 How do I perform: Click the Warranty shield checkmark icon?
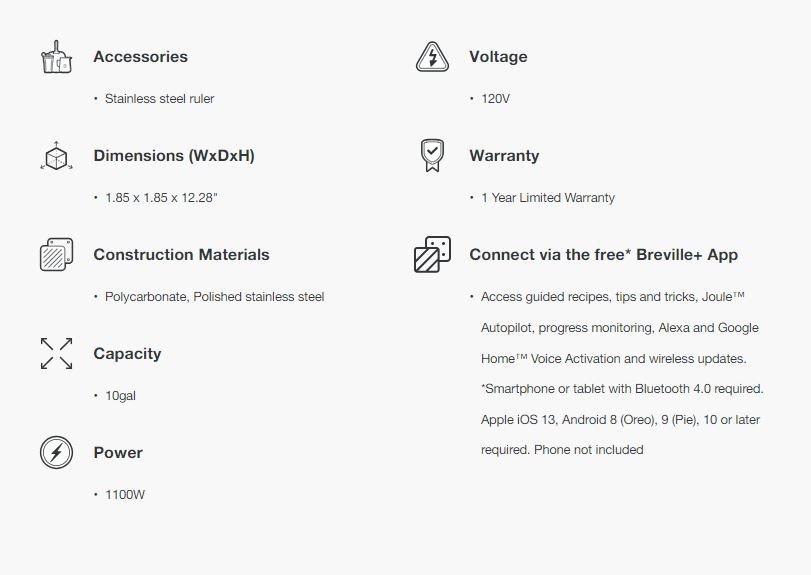coord(432,155)
